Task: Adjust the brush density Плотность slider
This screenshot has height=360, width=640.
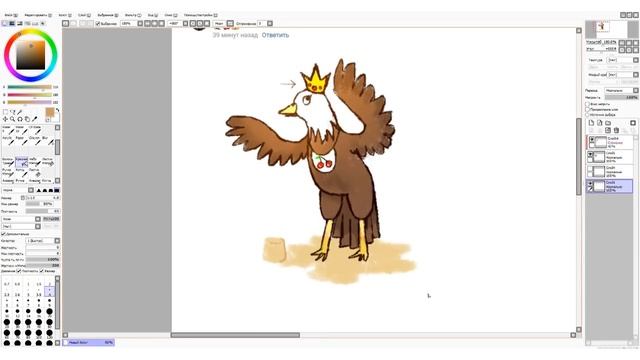Action: [42, 211]
